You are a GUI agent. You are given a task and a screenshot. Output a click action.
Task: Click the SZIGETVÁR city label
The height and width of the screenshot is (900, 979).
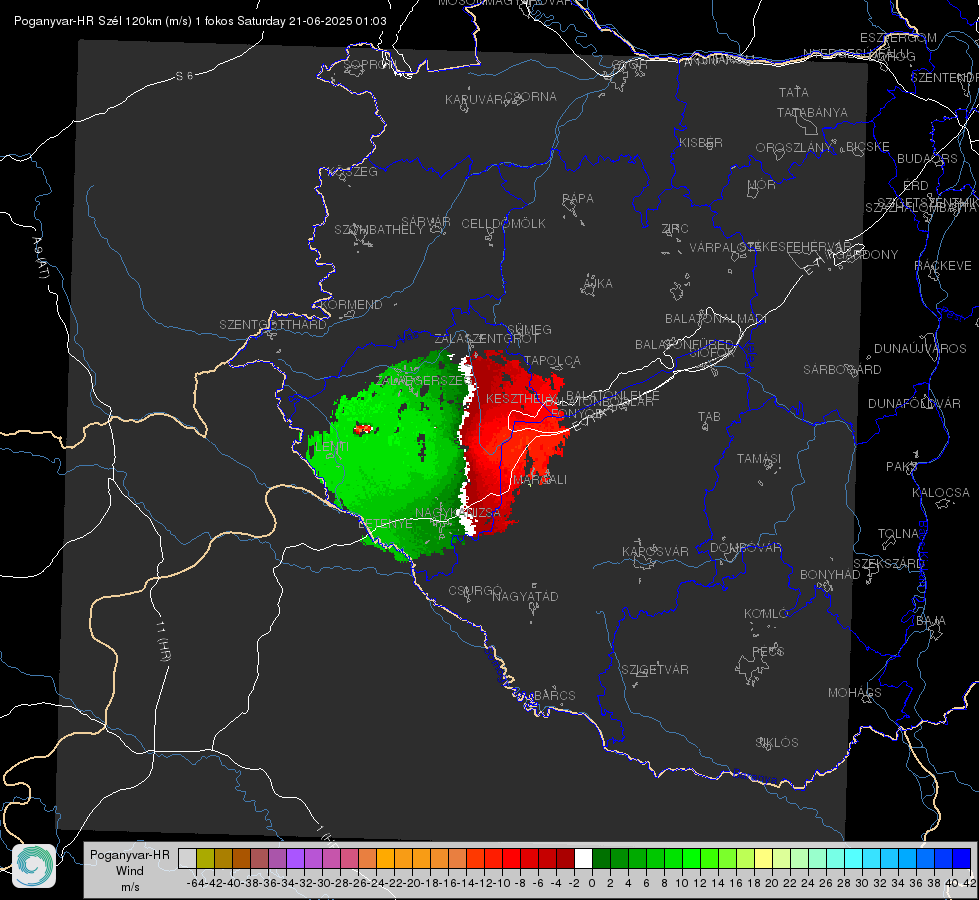click(x=655, y=670)
